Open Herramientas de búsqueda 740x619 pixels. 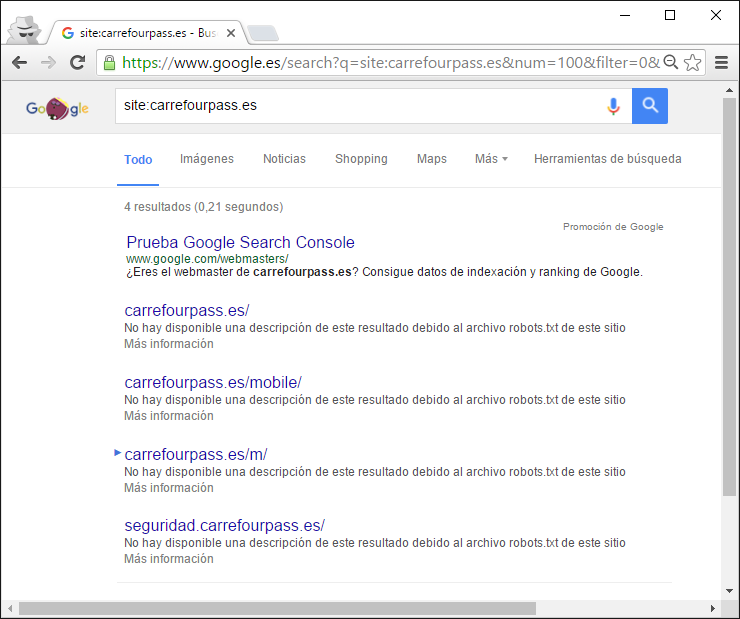click(x=608, y=159)
